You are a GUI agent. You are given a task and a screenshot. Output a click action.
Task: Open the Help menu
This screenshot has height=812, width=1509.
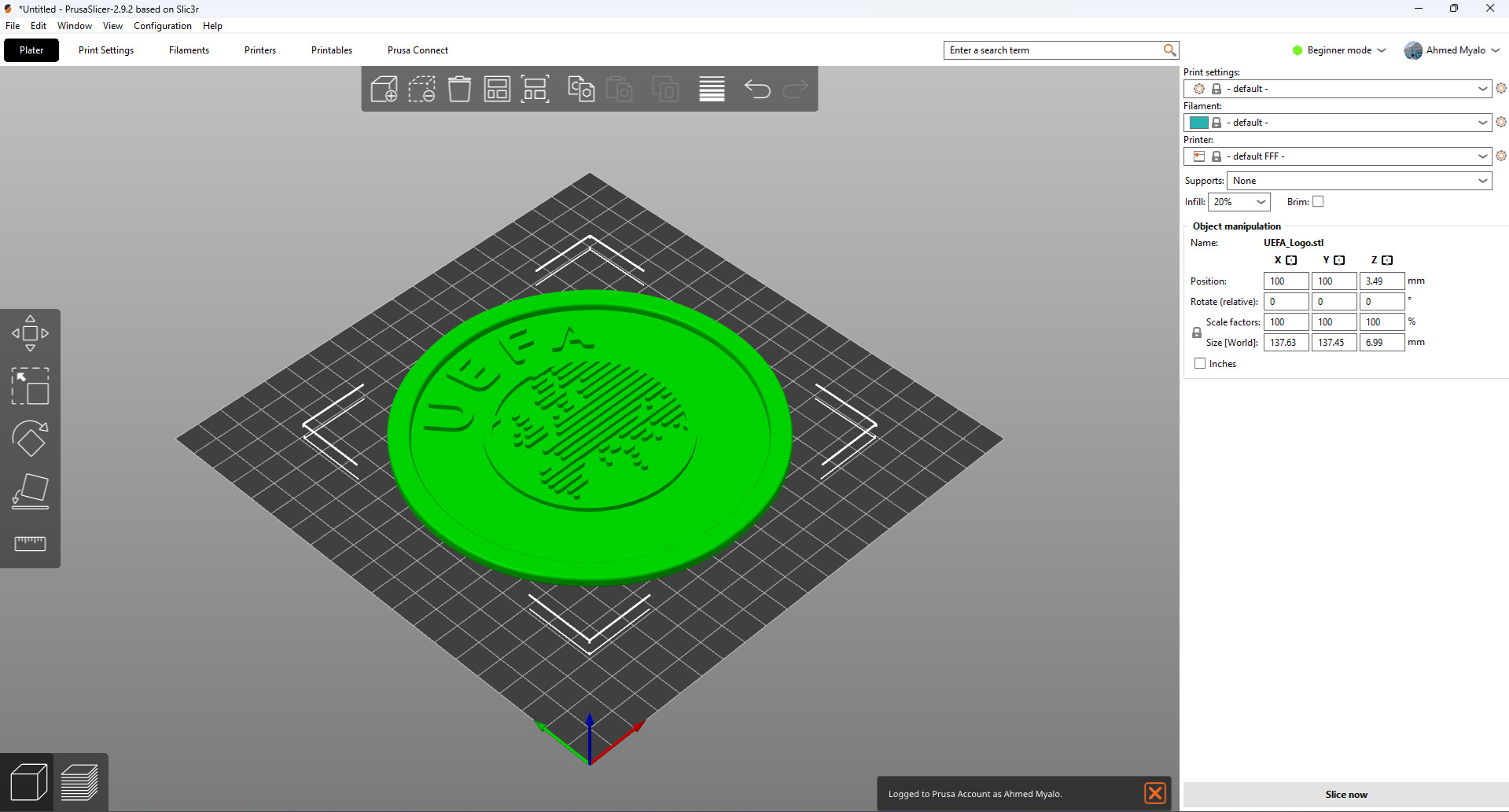(x=212, y=26)
